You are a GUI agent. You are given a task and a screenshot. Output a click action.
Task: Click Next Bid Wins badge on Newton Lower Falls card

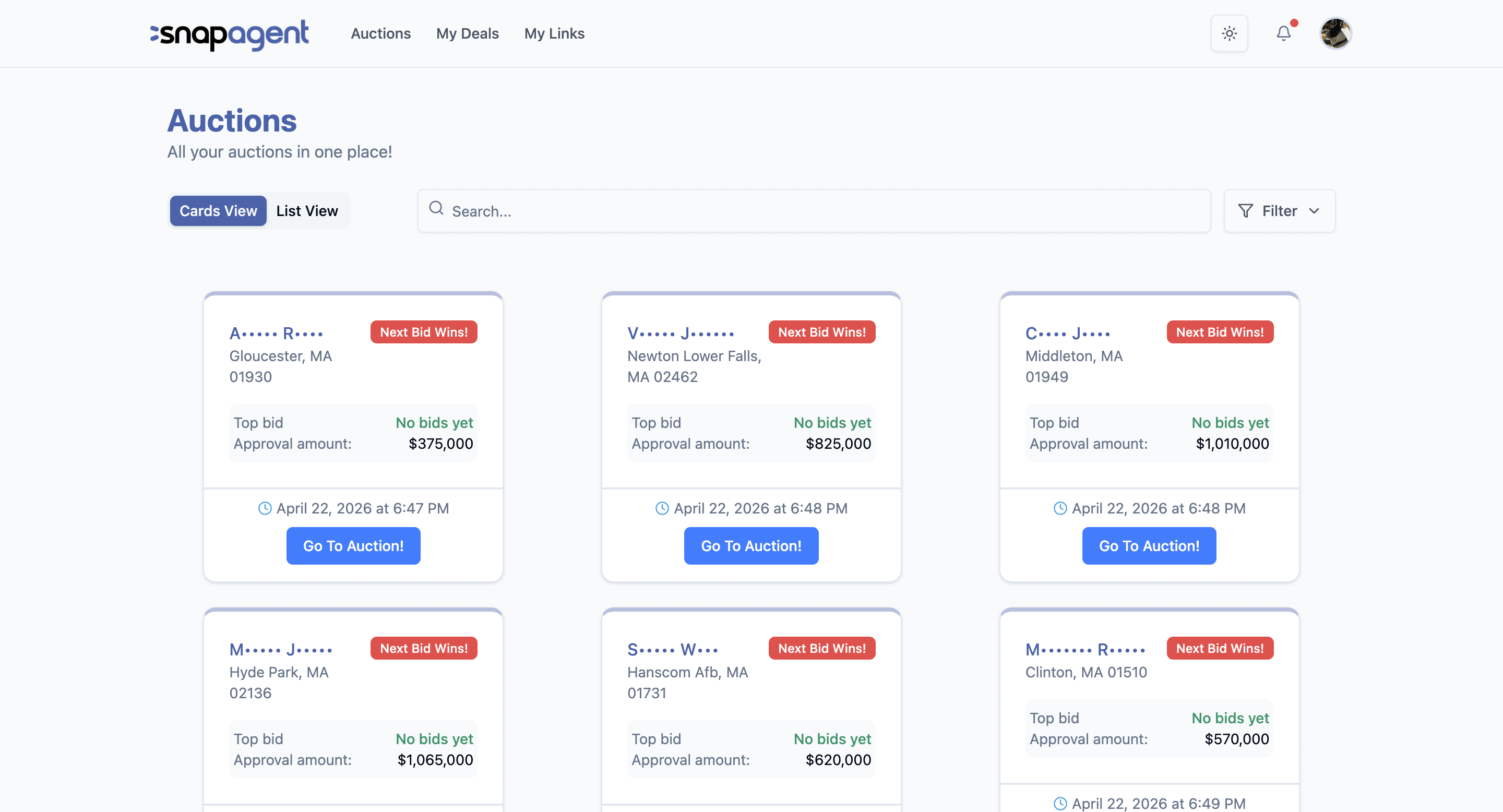pos(821,332)
